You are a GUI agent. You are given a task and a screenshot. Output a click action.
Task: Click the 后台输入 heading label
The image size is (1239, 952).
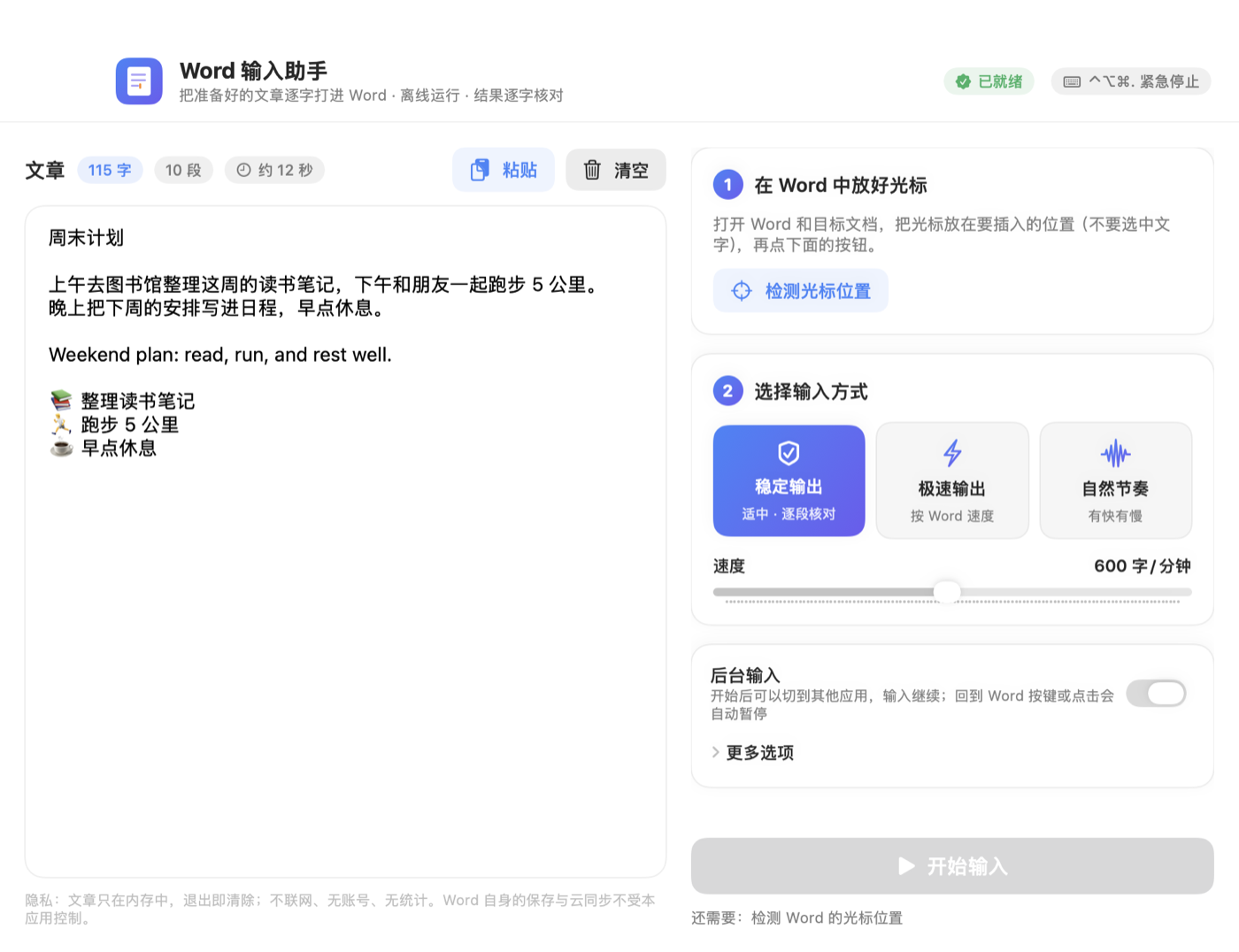(745, 675)
